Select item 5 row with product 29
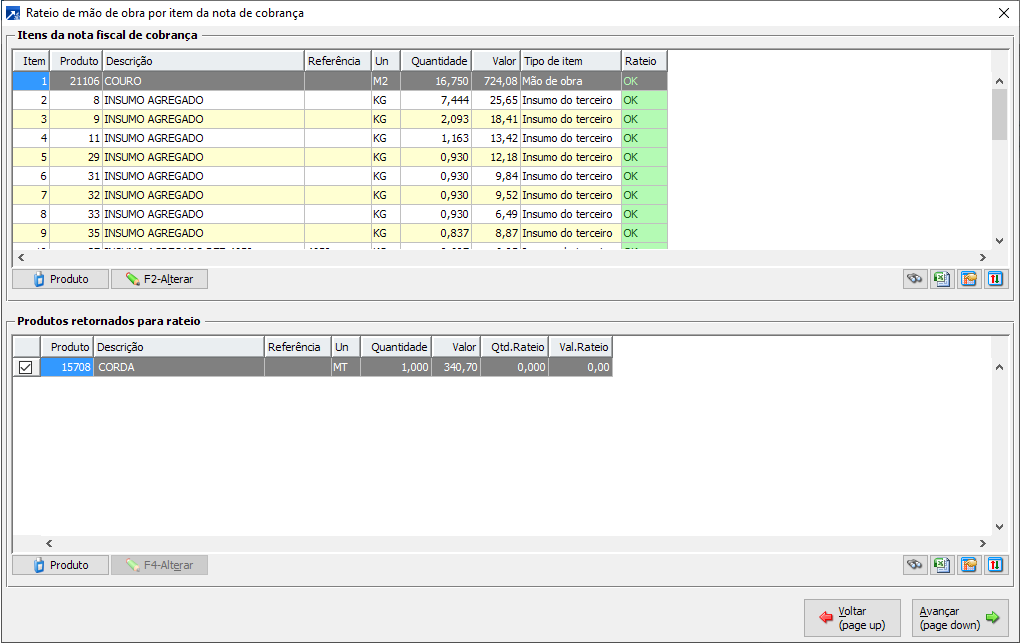Viewport: 1021px width, 644px height. pyautogui.click(x=340, y=157)
